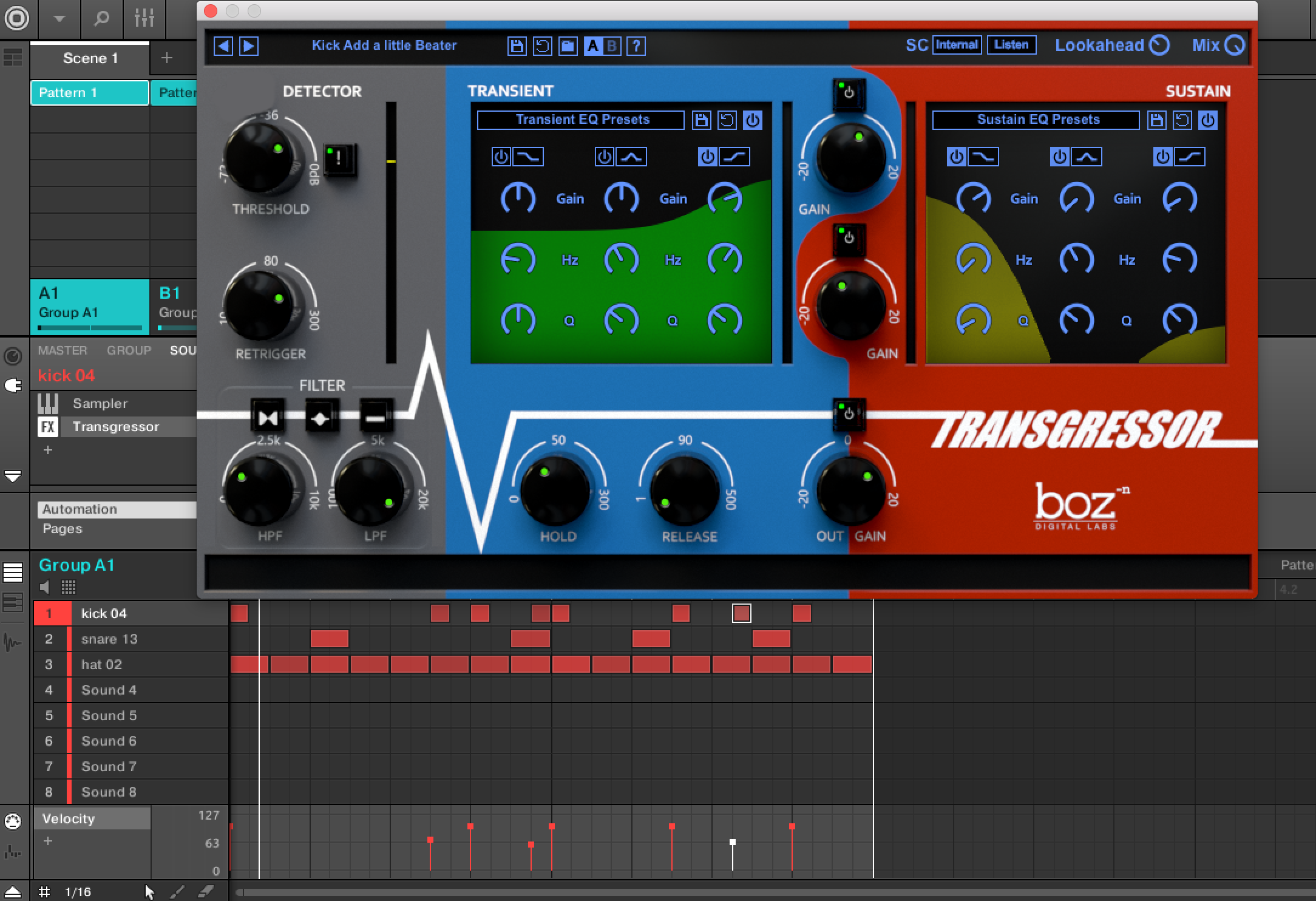Select Pattern 1 slot
The image size is (1316, 901).
tap(90, 93)
